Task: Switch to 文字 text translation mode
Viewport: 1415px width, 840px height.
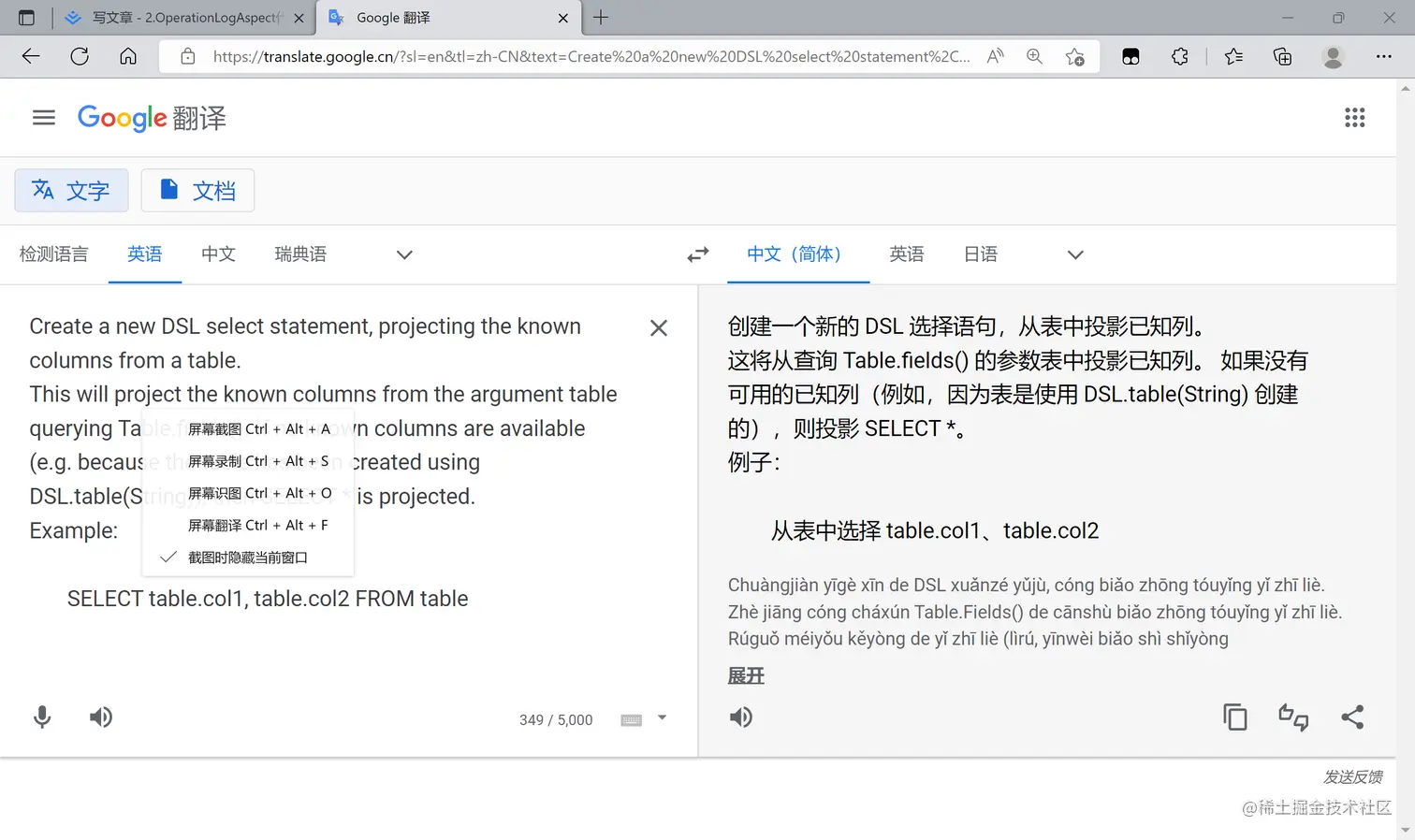Action: 71,191
